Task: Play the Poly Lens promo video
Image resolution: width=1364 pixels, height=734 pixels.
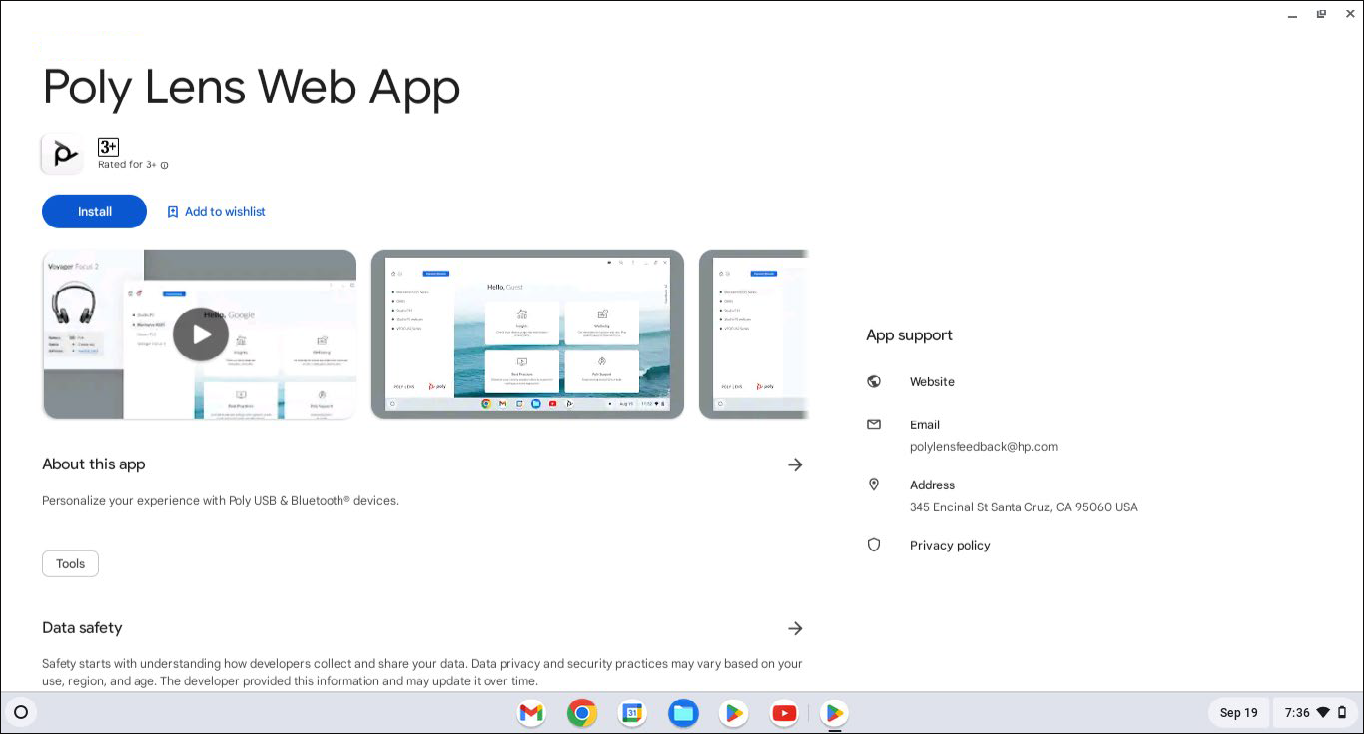Action: pos(200,334)
